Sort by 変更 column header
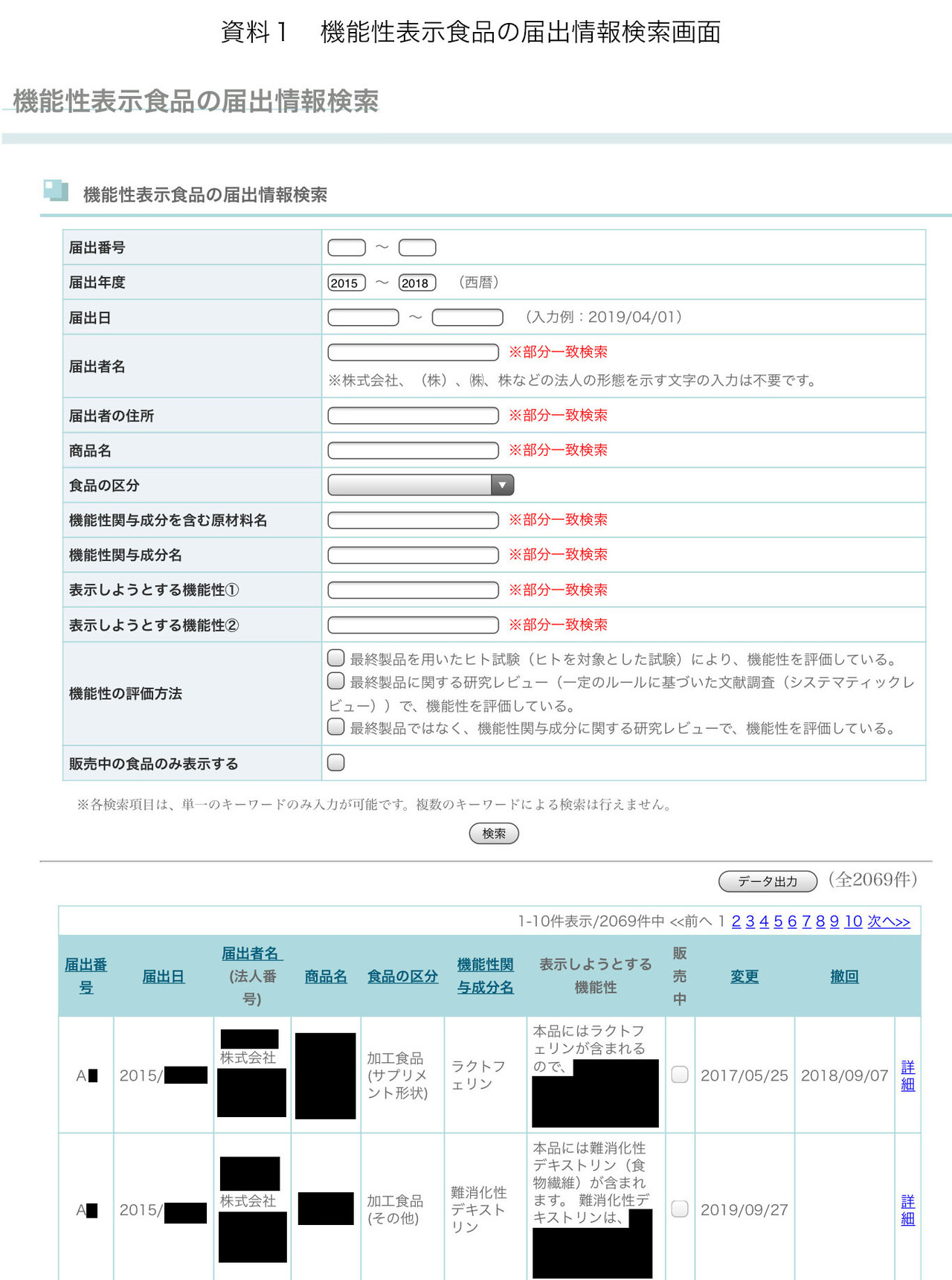 tap(744, 977)
